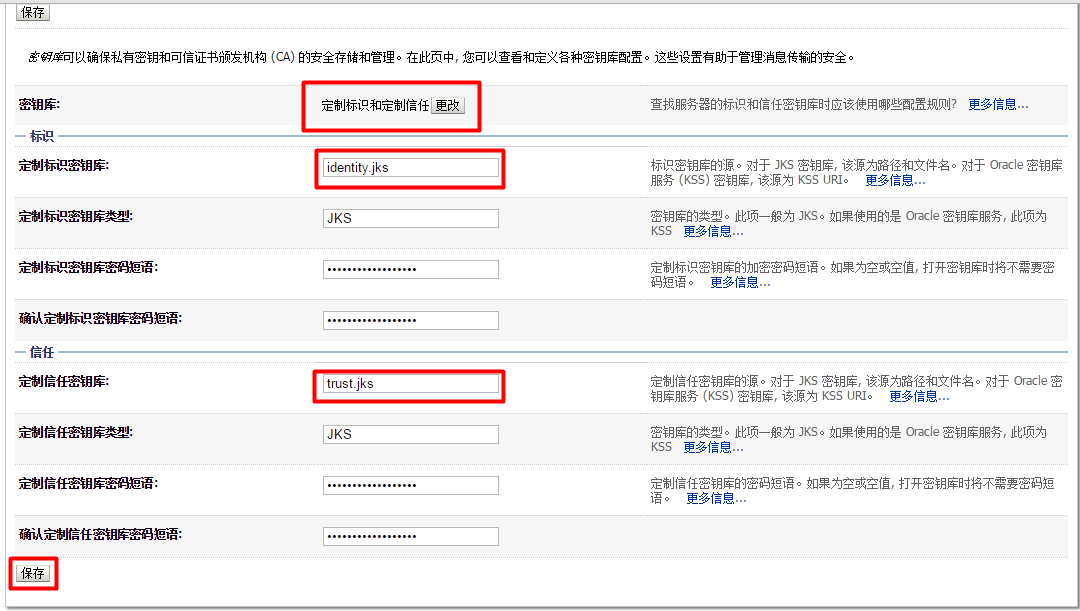Click the 更改 button next to 定制标识和定制信任
The width and height of the screenshot is (1080, 611).
[448, 105]
